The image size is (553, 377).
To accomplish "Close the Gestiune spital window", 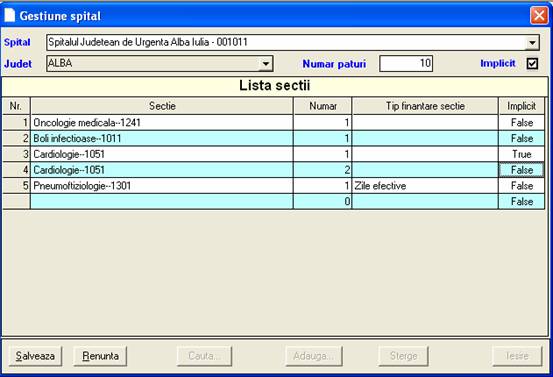I will [539, 16].
